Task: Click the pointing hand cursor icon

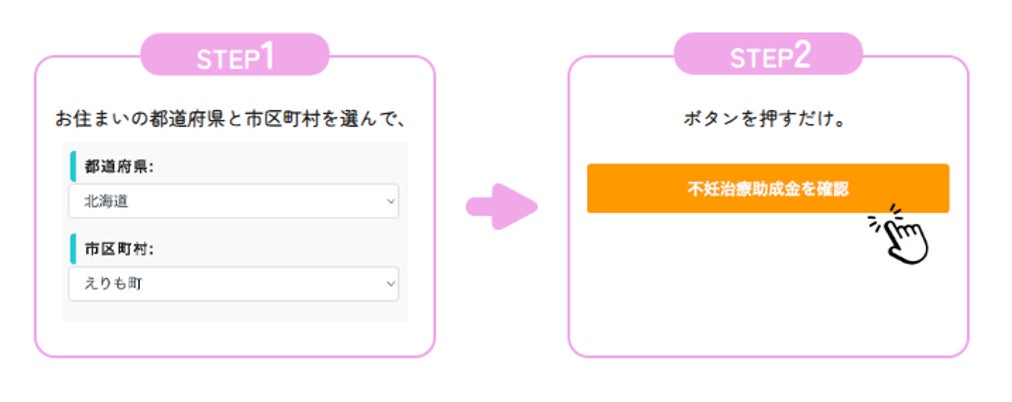Action: [x=908, y=242]
